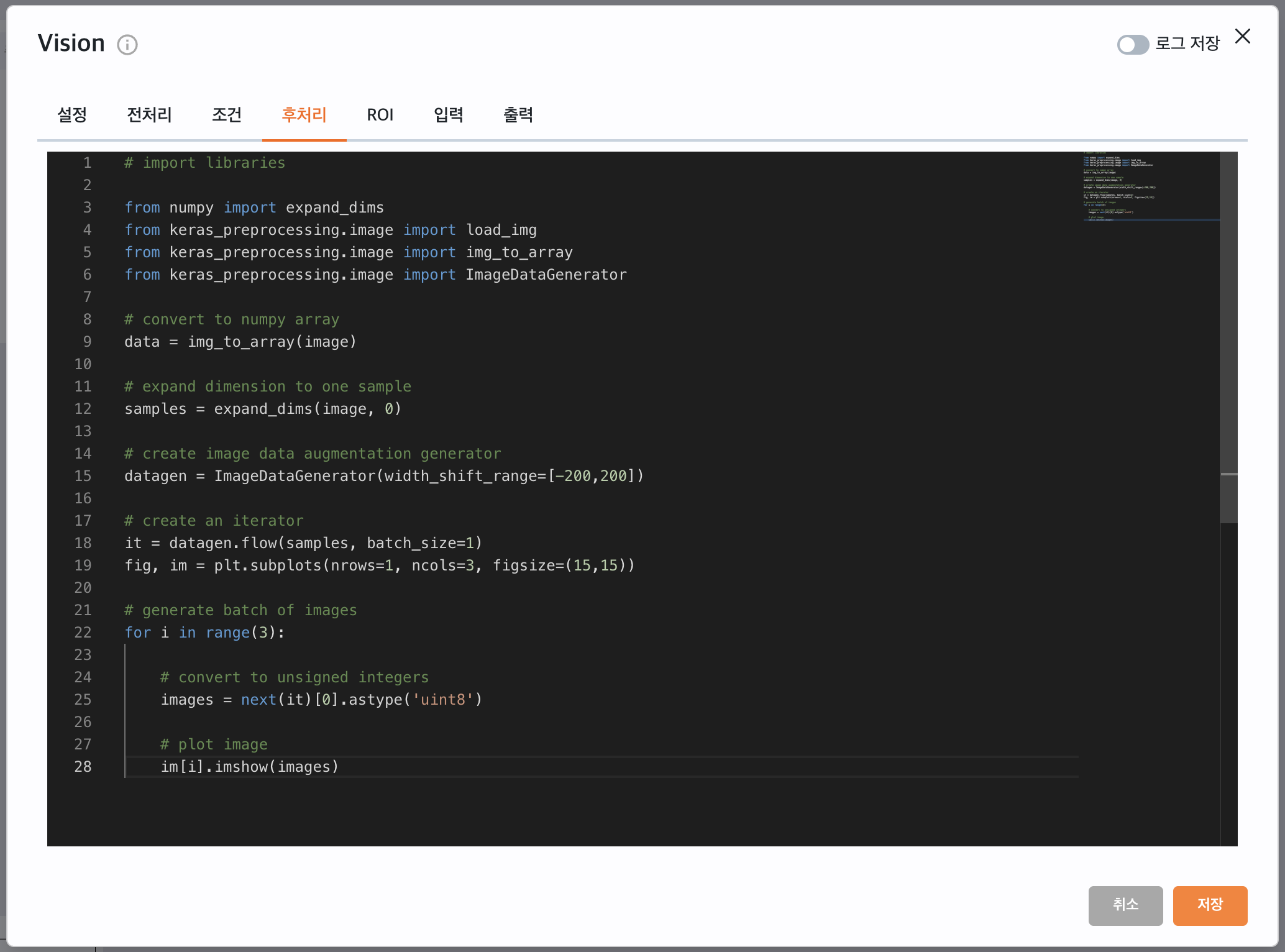Open the 입력 tab

pyautogui.click(x=449, y=114)
